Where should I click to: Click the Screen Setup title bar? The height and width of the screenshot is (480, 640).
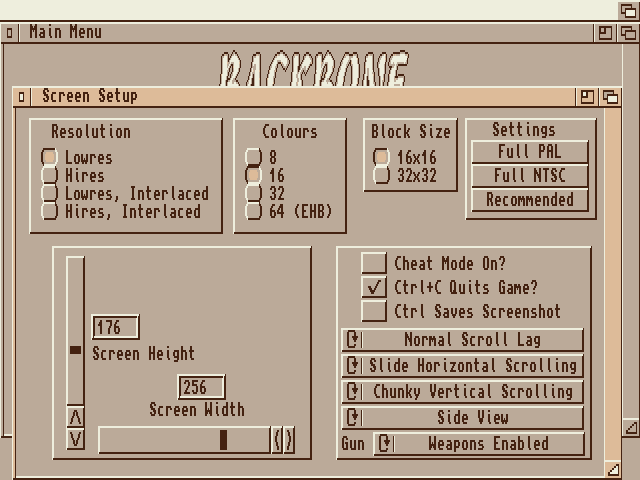tap(302, 97)
